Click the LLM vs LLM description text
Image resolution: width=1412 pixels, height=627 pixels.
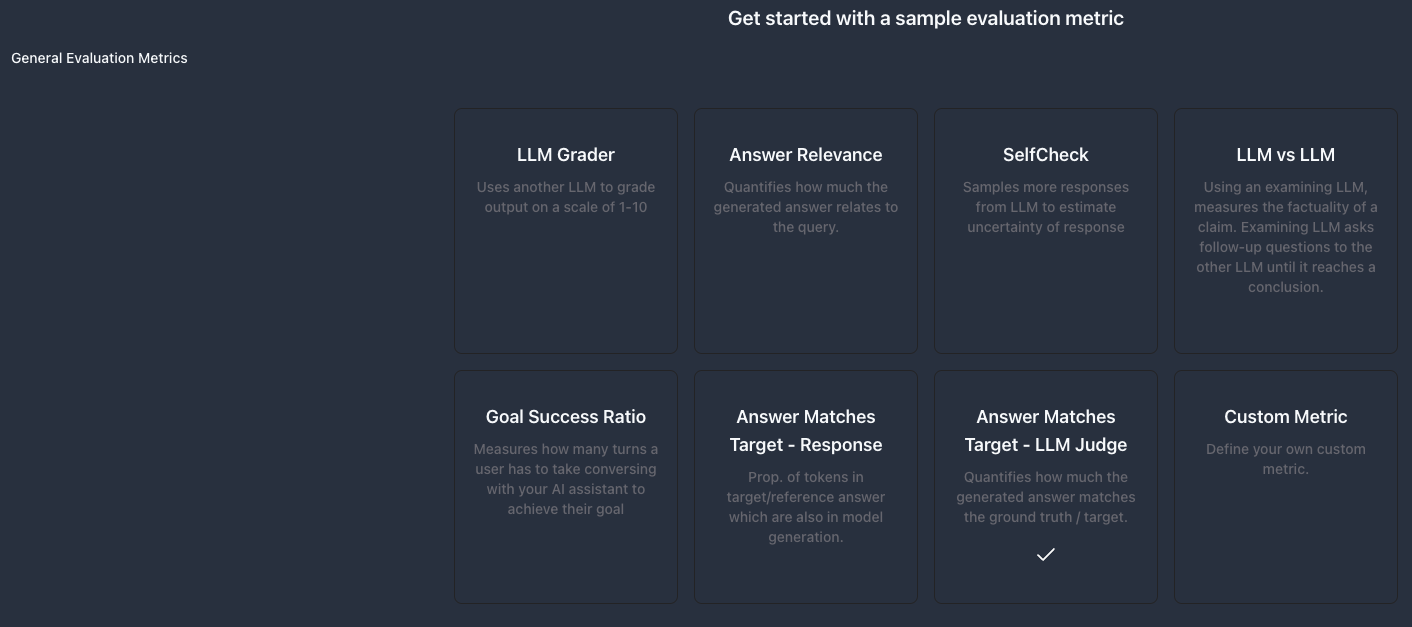click(1286, 237)
